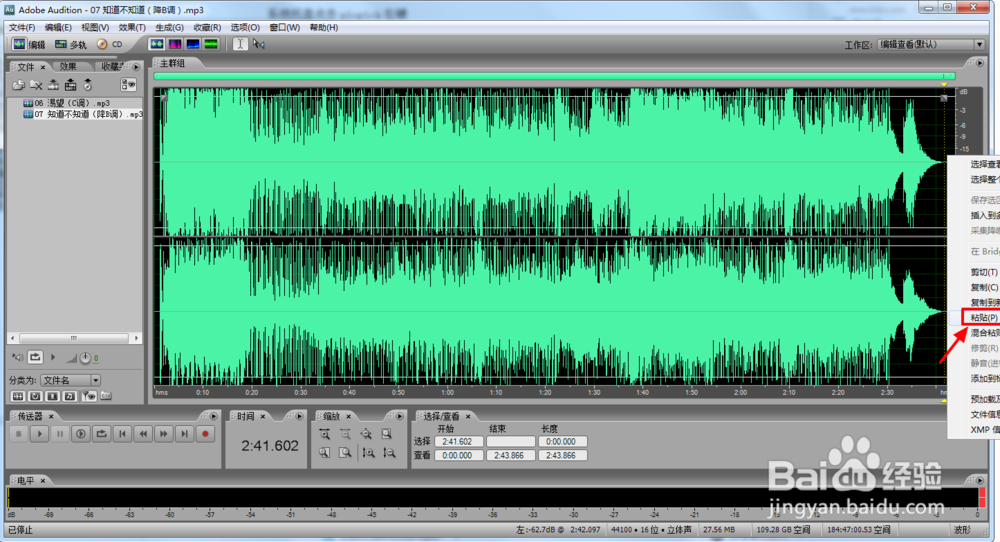The image size is (1000, 542).
Task: Open the 生成(G) menu
Action: coord(169,27)
